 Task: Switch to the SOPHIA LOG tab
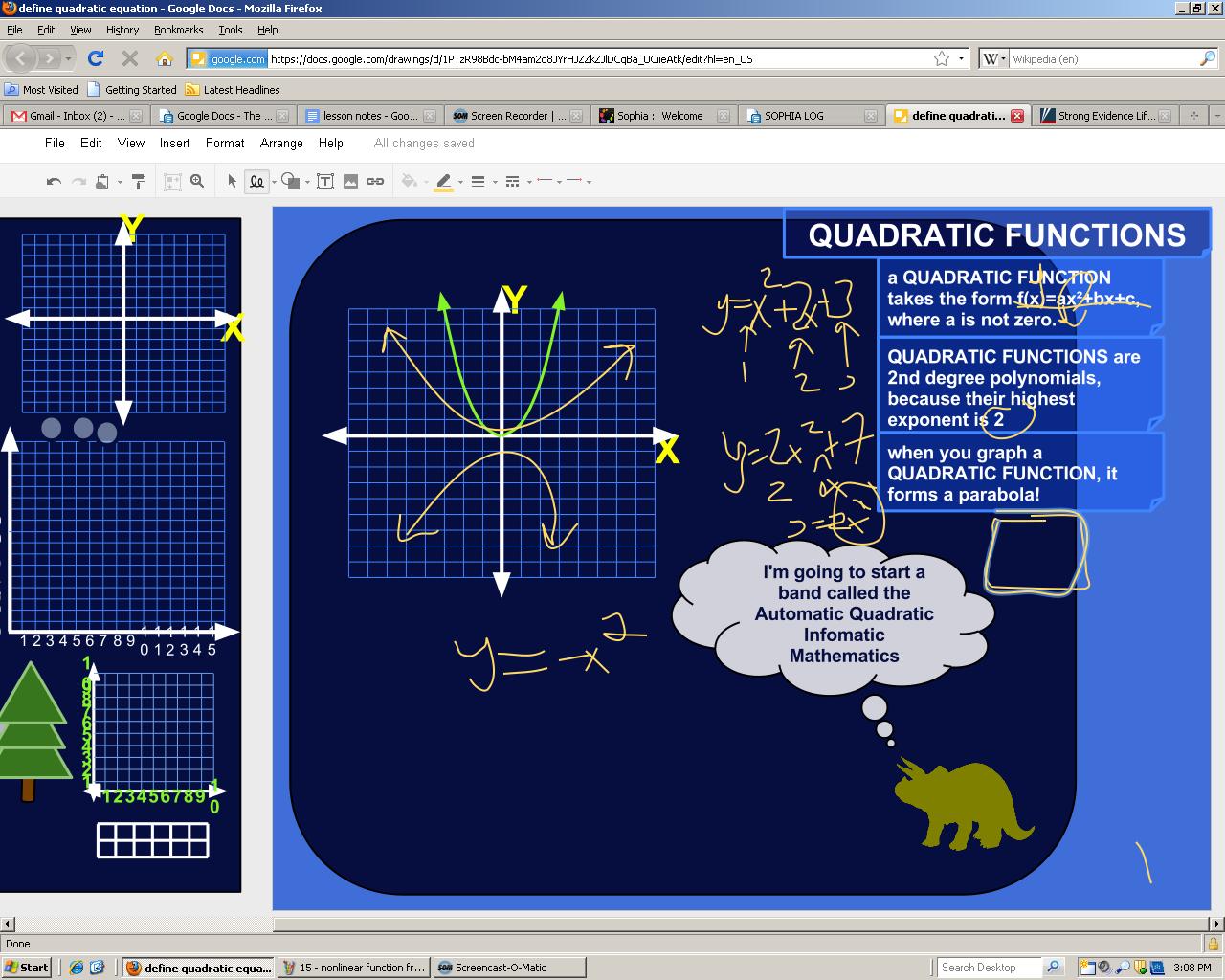(812, 116)
